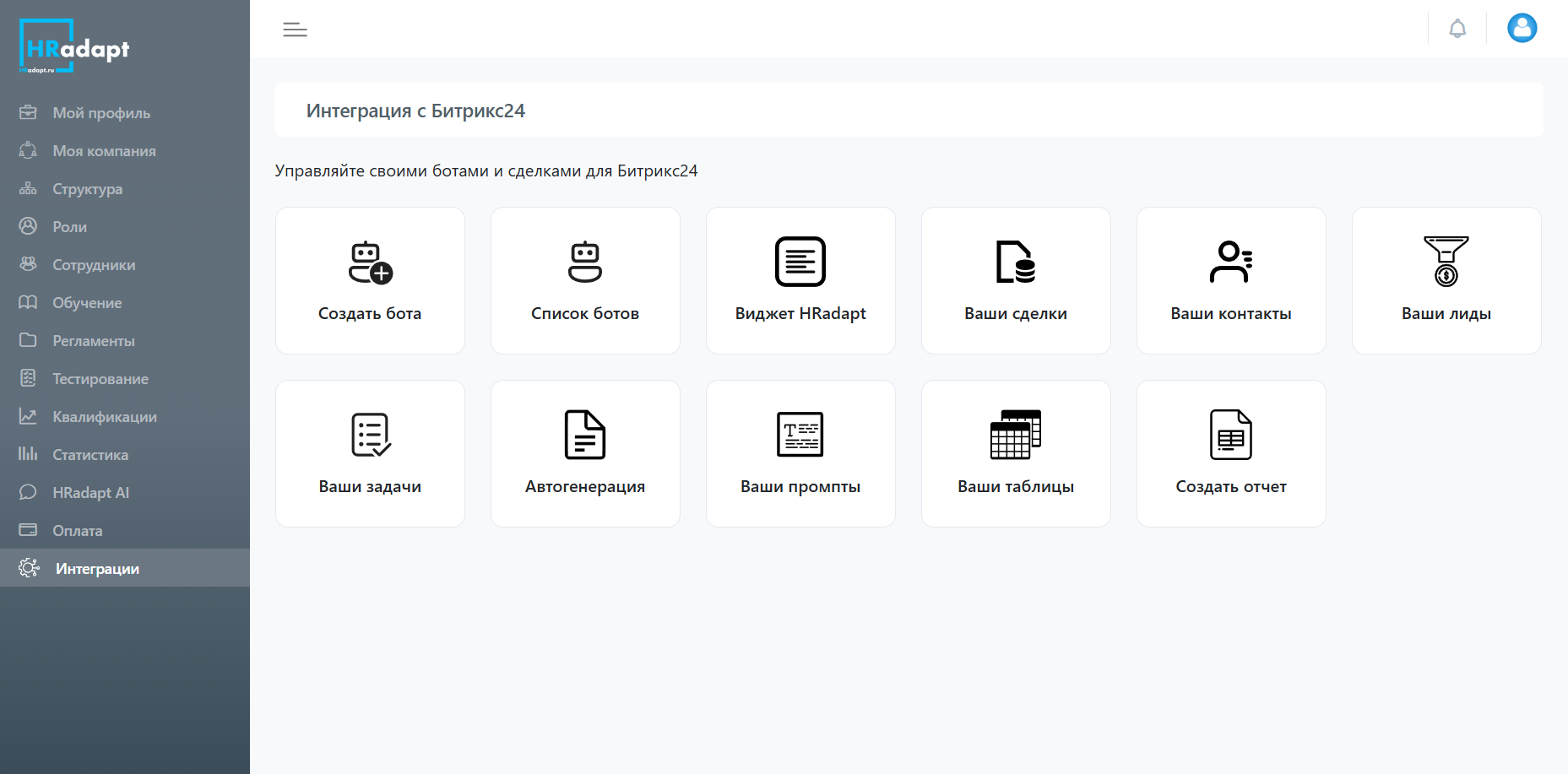Open the Список ботов card
The image size is (1568, 774).
[585, 280]
